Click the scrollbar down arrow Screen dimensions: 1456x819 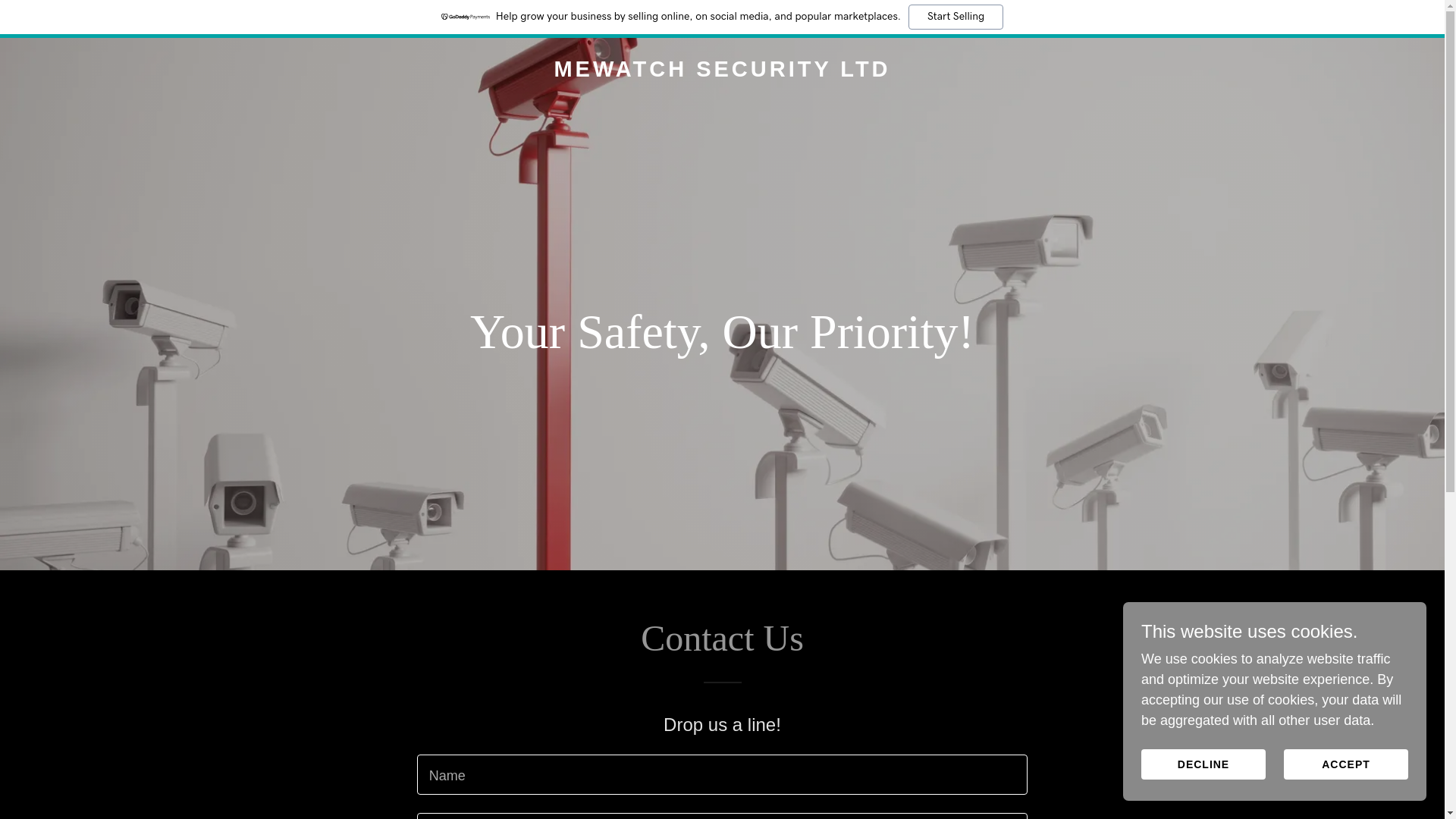pyautogui.click(x=1450, y=812)
